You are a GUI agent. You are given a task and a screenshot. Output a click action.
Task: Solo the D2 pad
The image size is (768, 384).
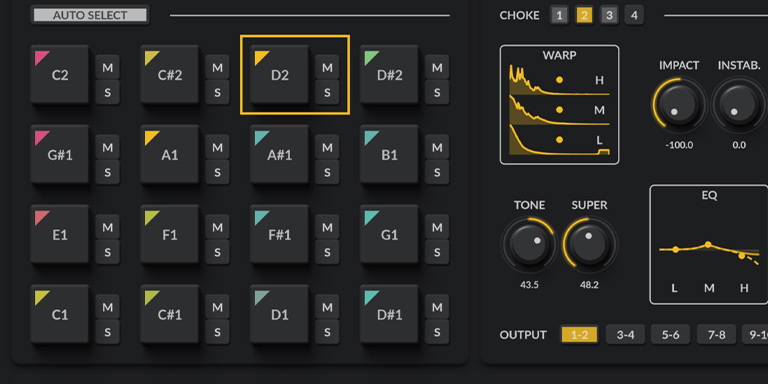click(x=327, y=92)
